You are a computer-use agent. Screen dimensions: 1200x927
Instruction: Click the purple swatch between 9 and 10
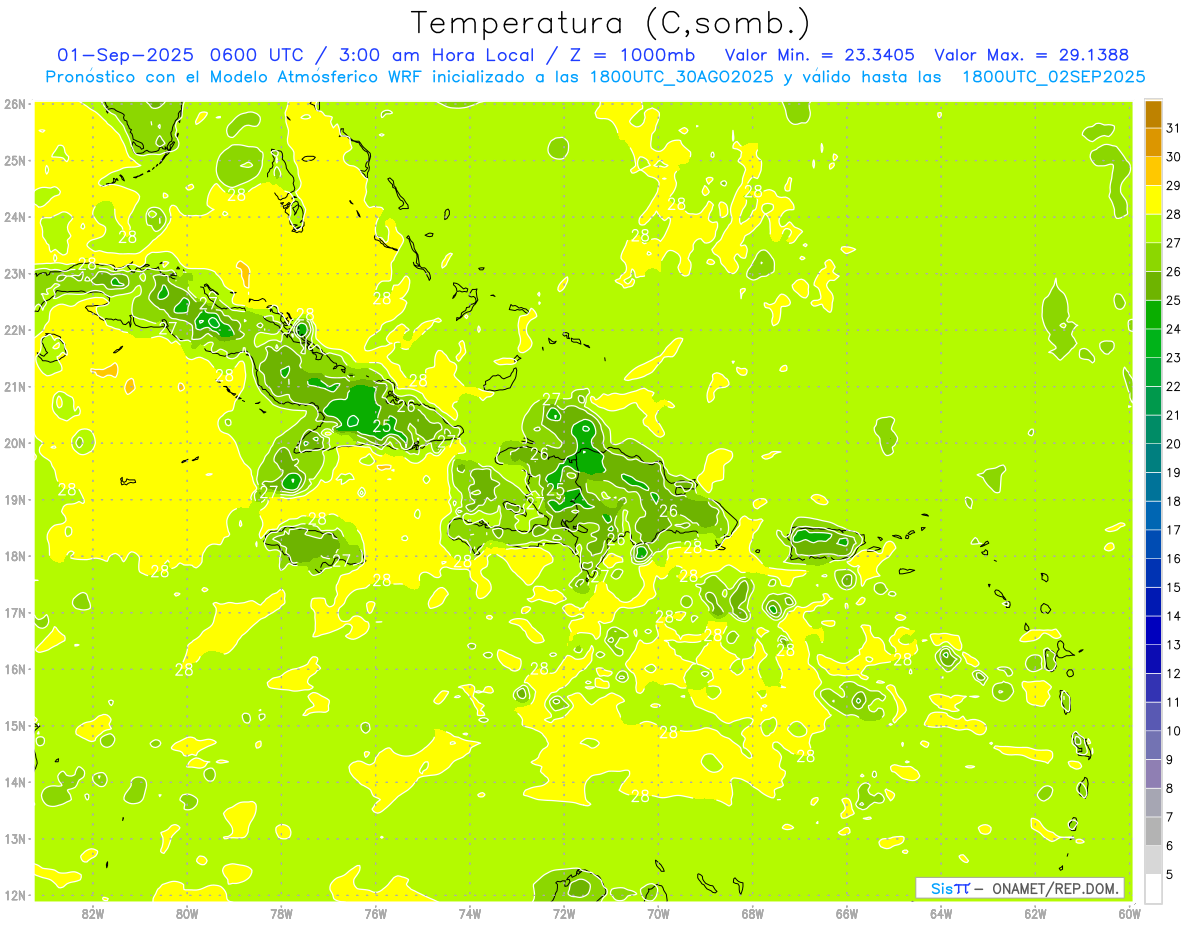click(1153, 745)
